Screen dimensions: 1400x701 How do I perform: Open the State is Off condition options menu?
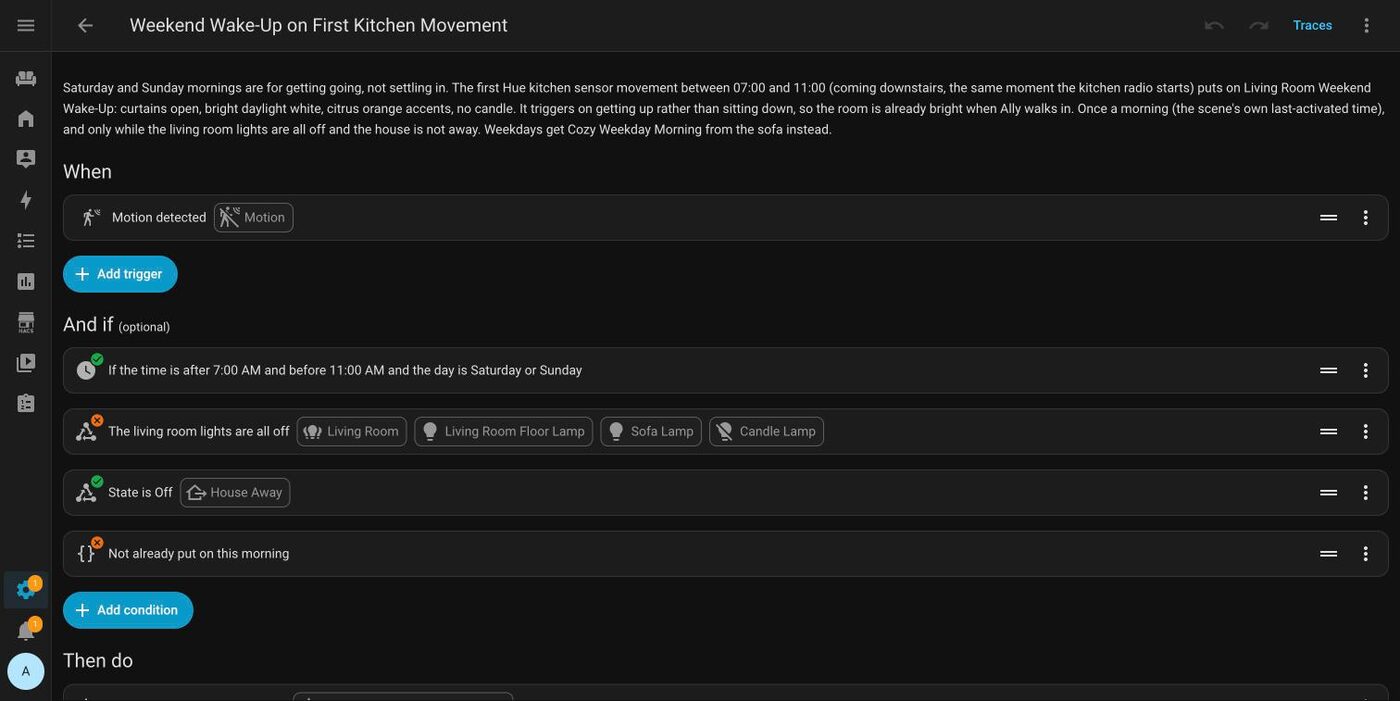pos(1366,493)
